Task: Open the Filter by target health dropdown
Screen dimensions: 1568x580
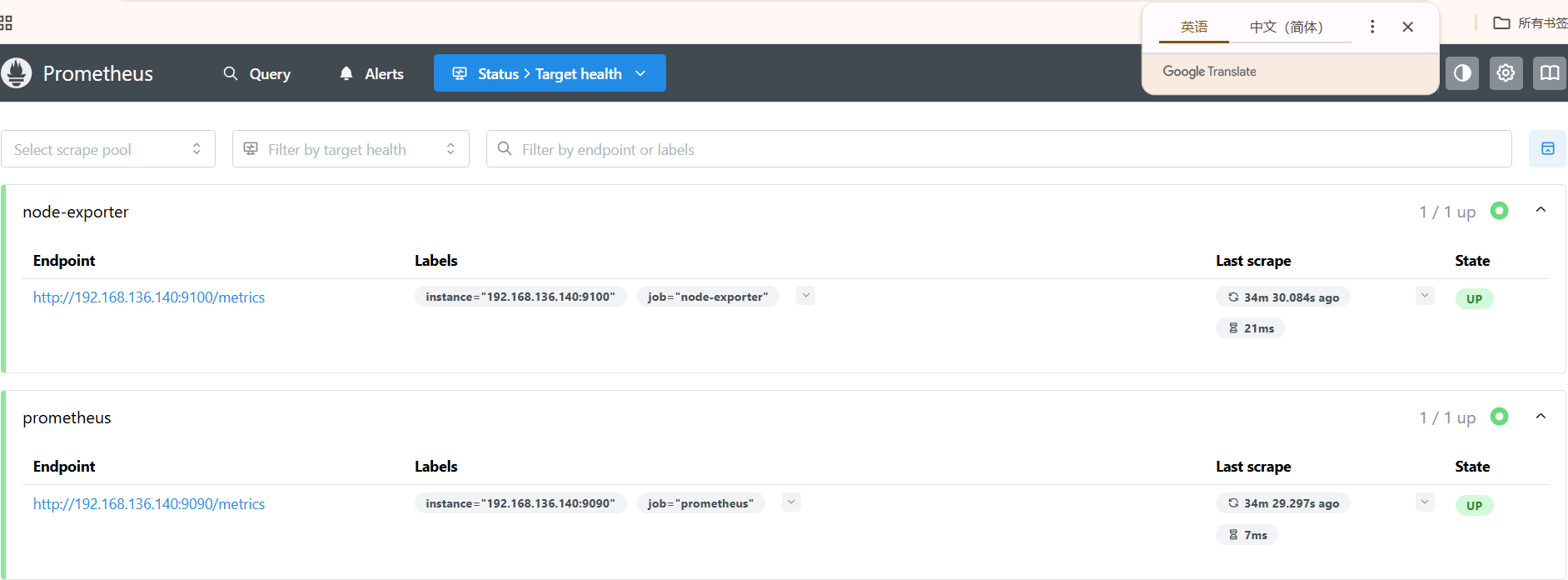Action: tap(351, 149)
